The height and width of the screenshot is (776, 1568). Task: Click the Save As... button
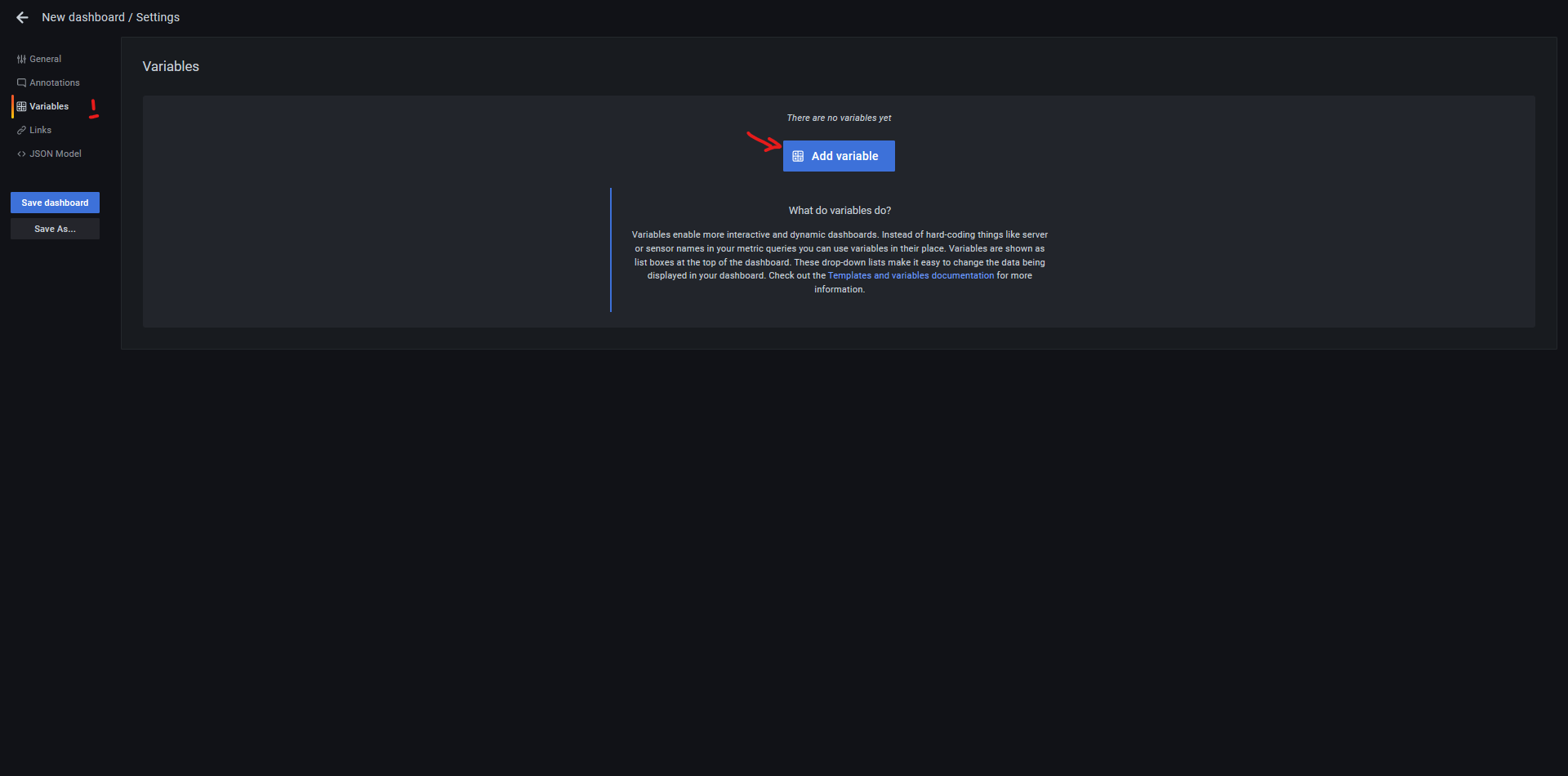click(55, 229)
